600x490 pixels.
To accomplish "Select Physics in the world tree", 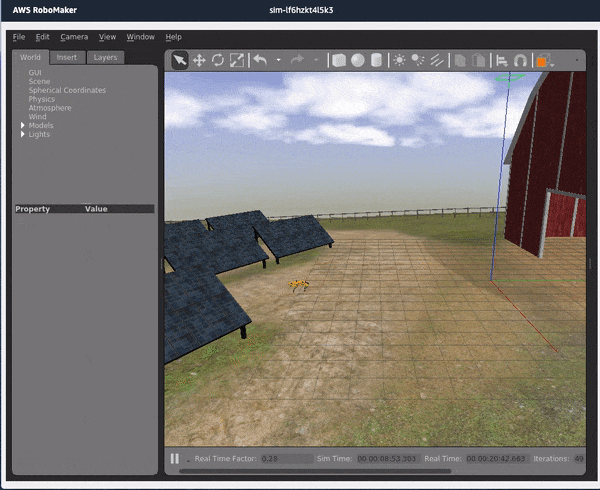I will point(41,99).
